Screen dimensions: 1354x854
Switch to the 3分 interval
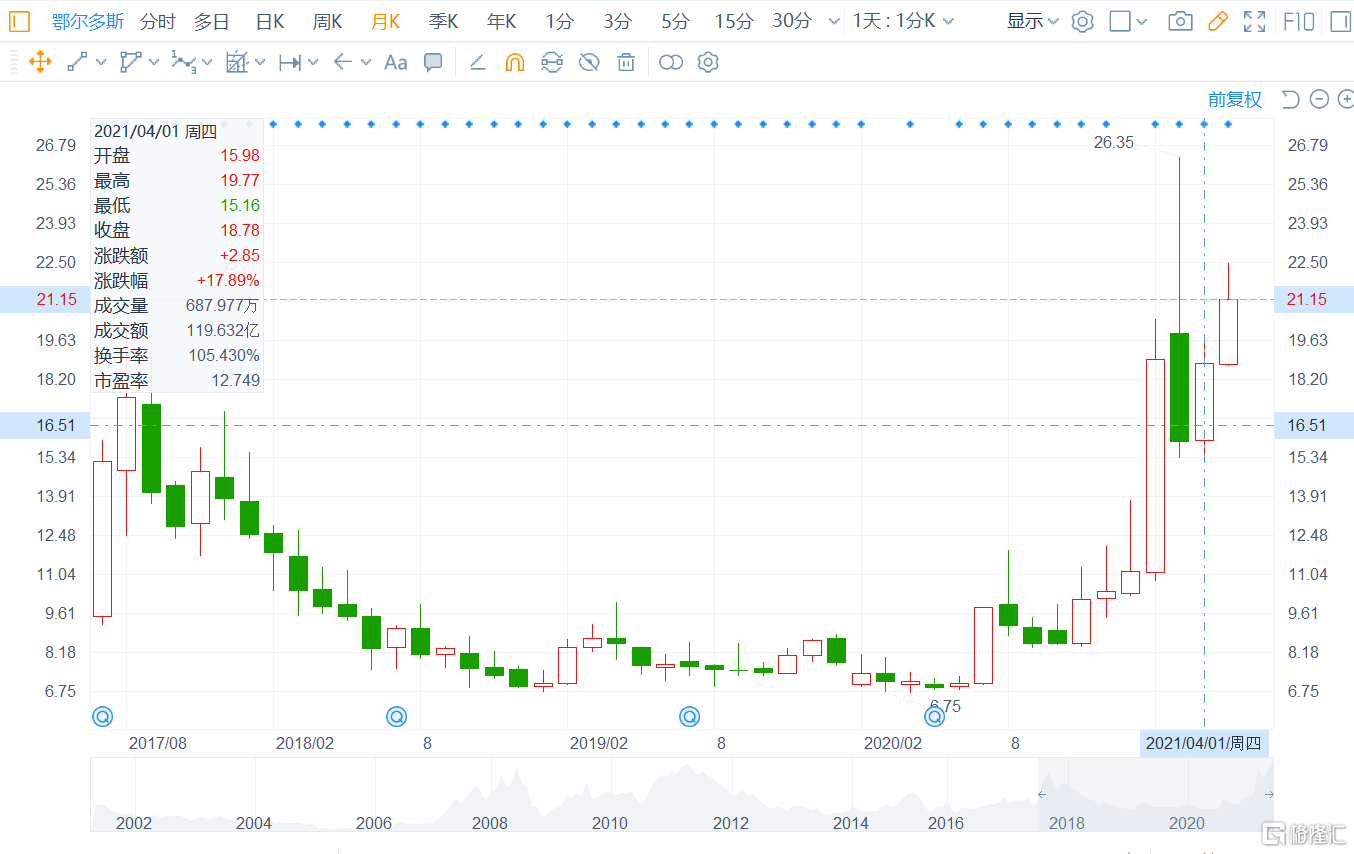click(x=618, y=21)
